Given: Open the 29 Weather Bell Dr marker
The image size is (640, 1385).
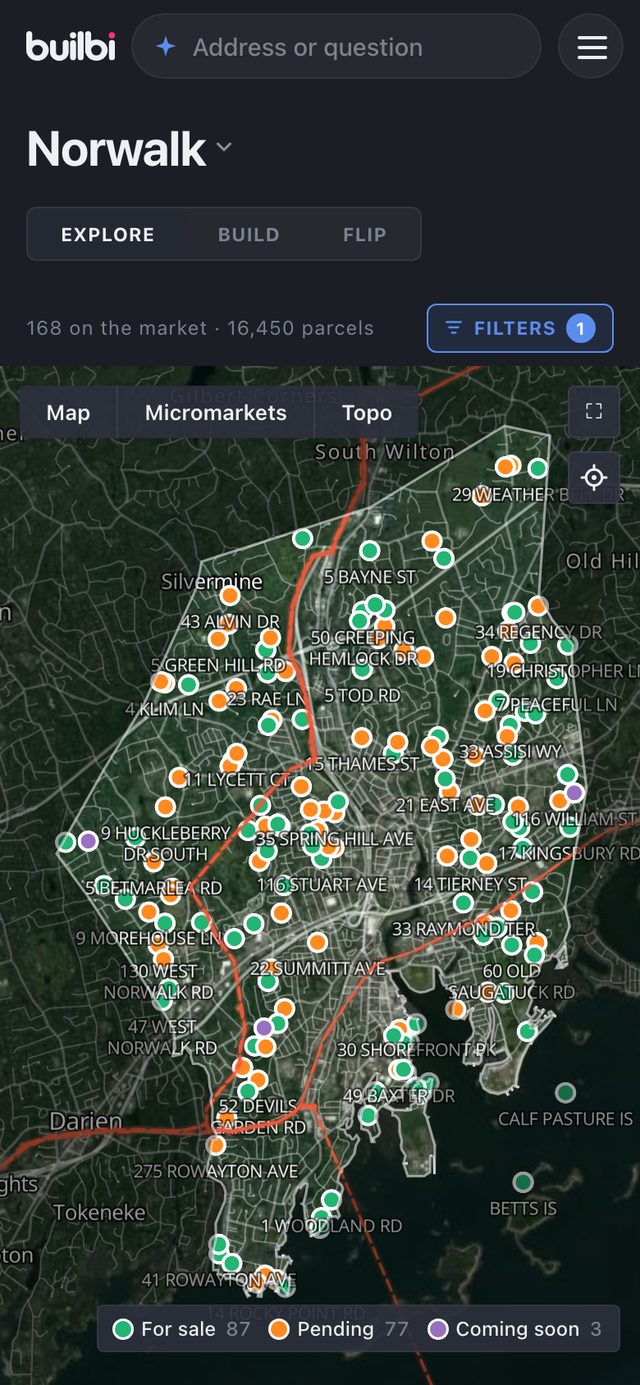Looking at the screenshot, I should pos(482,496).
